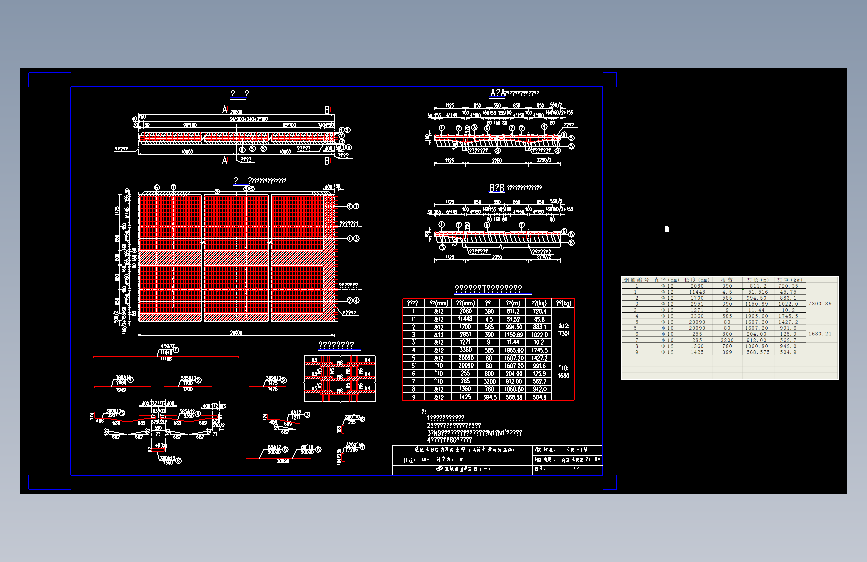Select the large red rebar plan view
The height and width of the screenshot is (562, 867).
pos(238,258)
